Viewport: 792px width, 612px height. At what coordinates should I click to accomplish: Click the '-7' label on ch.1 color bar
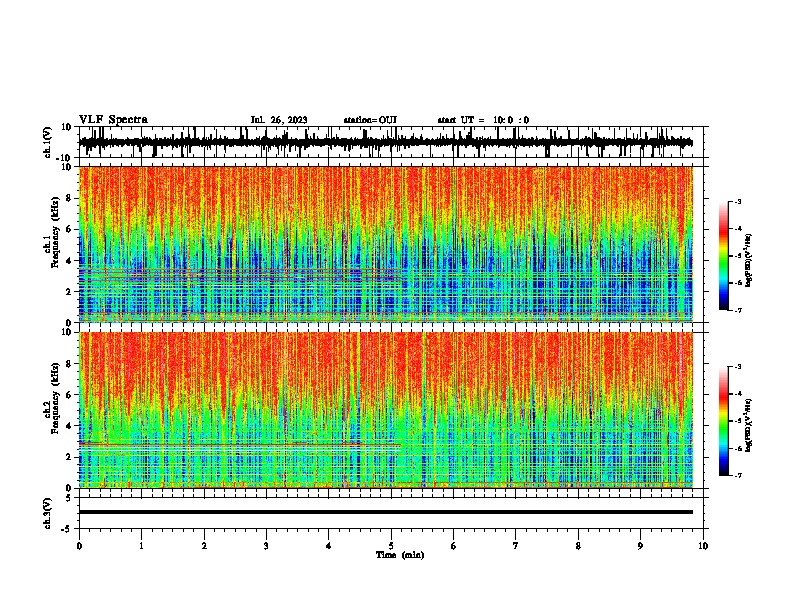[737, 310]
